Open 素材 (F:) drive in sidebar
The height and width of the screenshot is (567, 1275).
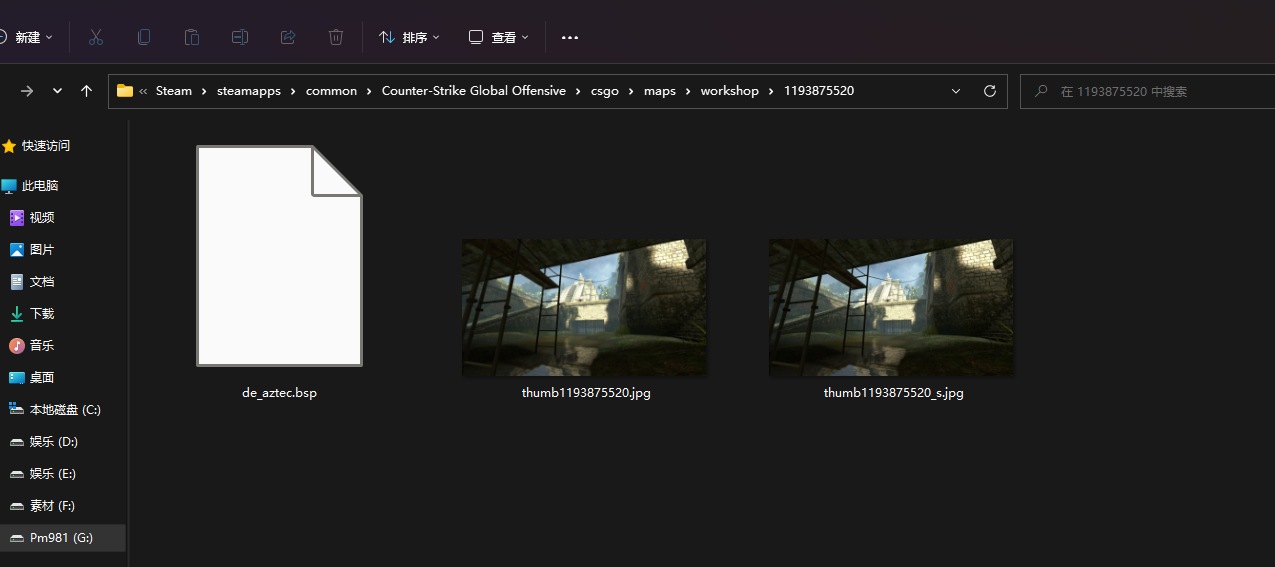[53, 506]
